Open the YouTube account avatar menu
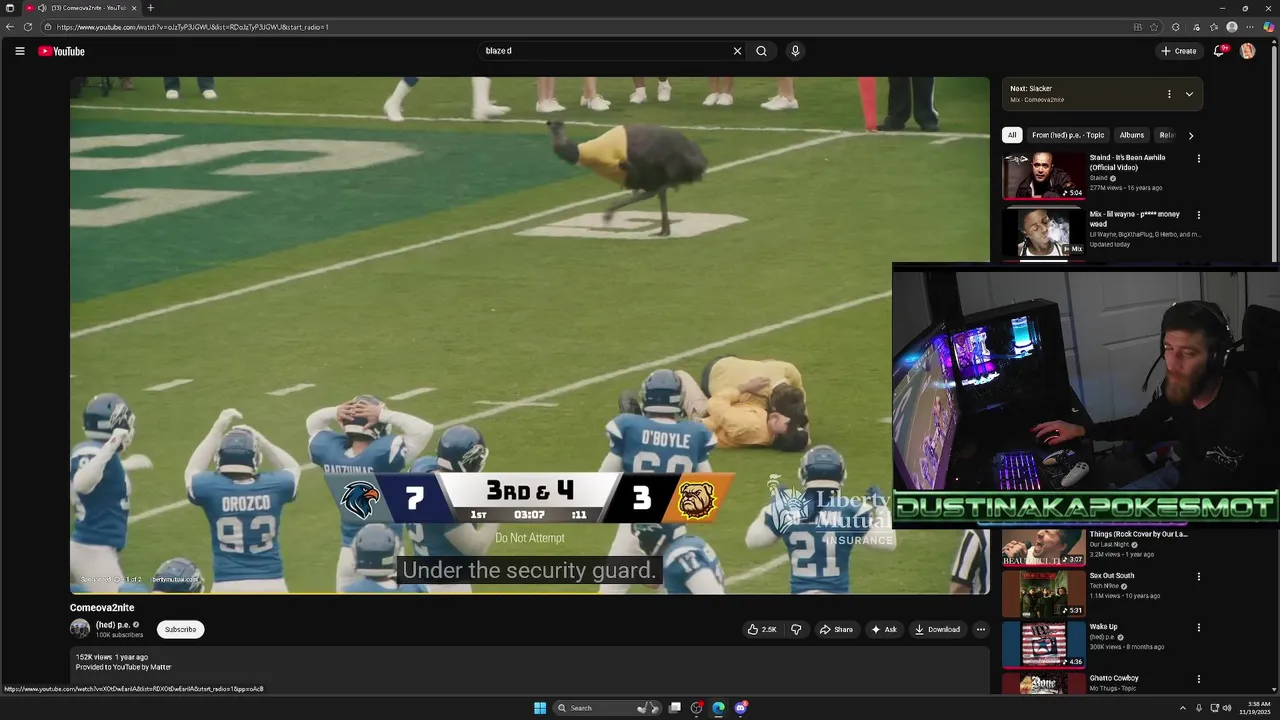Viewport: 1280px width, 720px height. tap(1247, 51)
